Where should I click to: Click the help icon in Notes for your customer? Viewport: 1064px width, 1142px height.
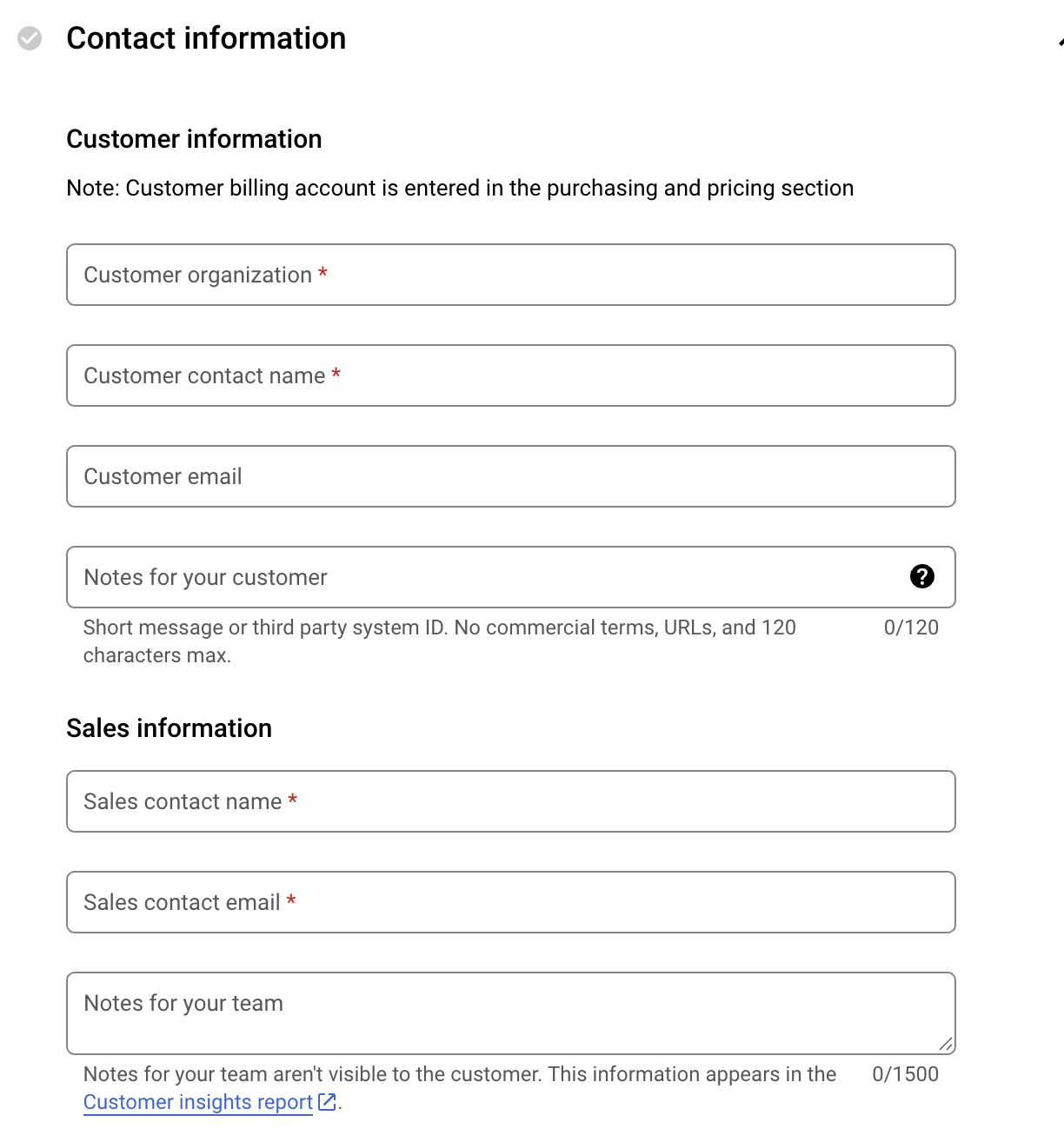tap(921, 576)
